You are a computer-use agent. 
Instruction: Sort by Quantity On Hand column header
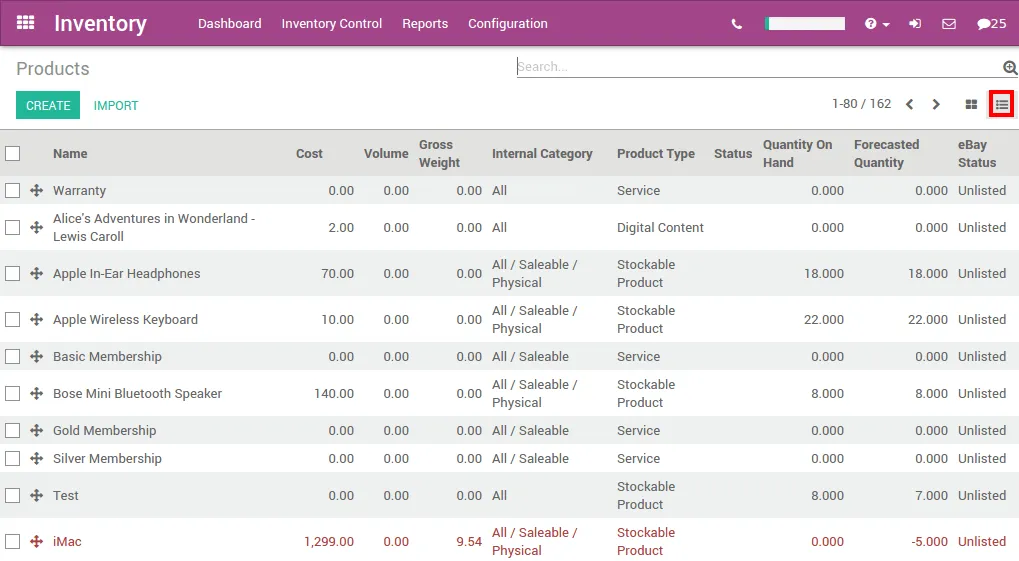pos(797,154)
